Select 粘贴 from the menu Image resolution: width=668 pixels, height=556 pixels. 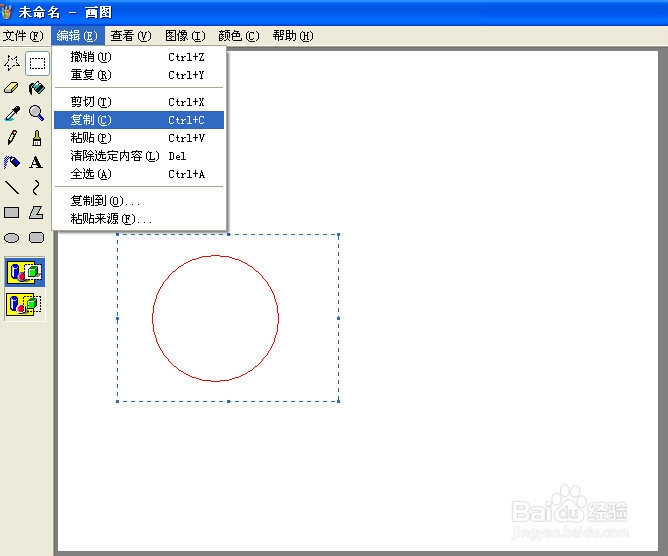coord(139,138)
